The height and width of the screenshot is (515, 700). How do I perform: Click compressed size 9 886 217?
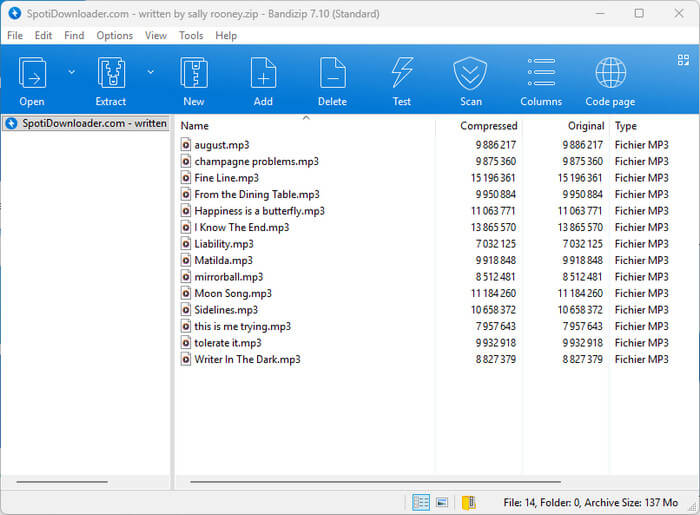pyautogui.click(x=496, y=145)
